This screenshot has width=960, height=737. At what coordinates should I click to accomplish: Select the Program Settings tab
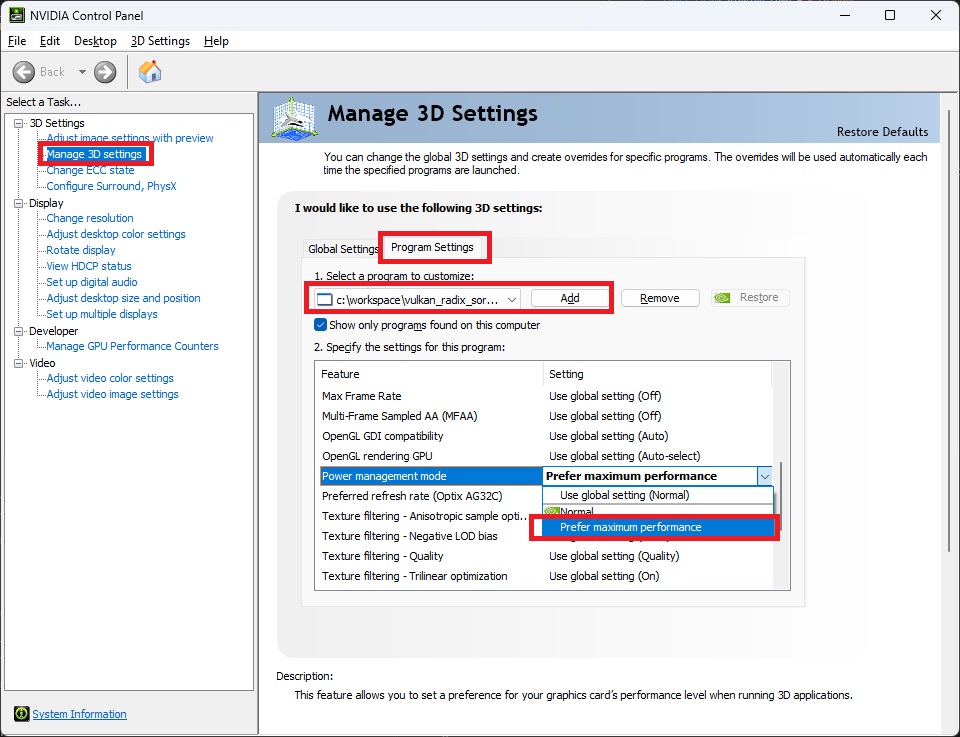(432, 247)
